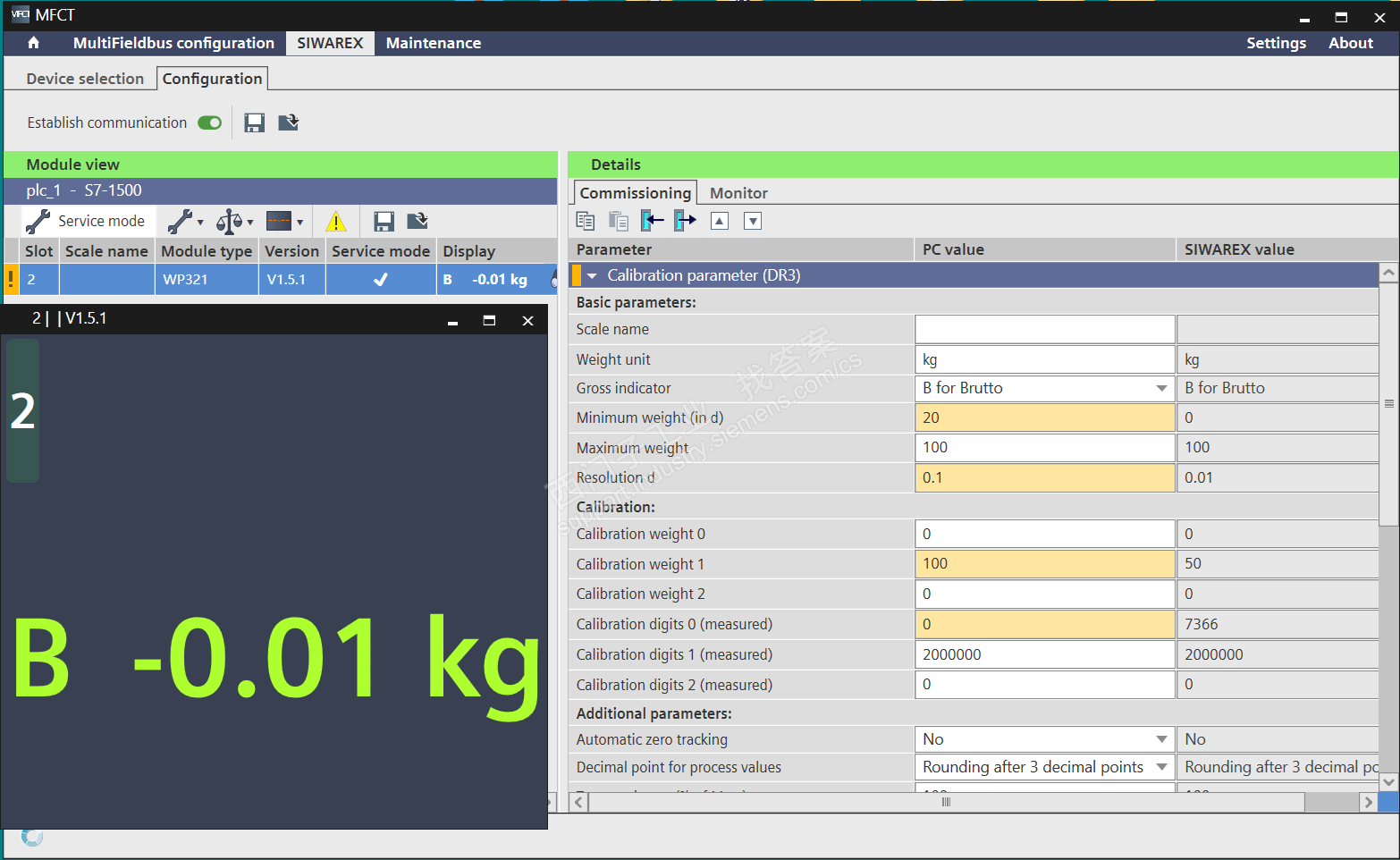Click the save-as icon beside Establish communication
The image size is (1400, 860).
(288, 122)
